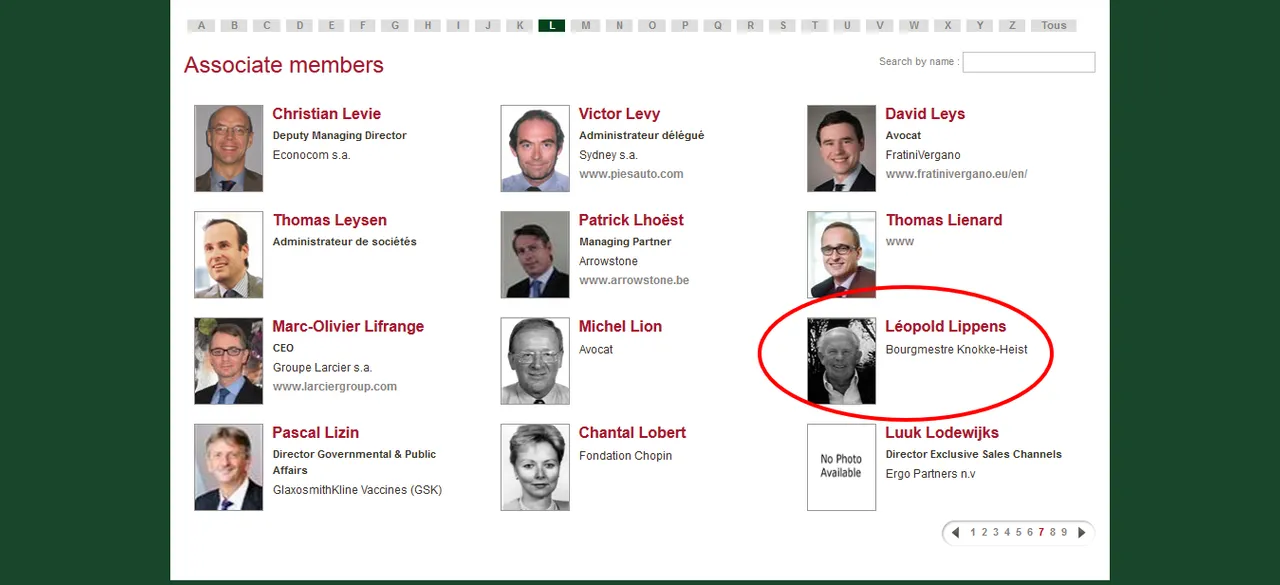The width and height of the screenshot is (1280, 585).
Task: Open Thomas Lienard's profile photo
Action: 841,254
